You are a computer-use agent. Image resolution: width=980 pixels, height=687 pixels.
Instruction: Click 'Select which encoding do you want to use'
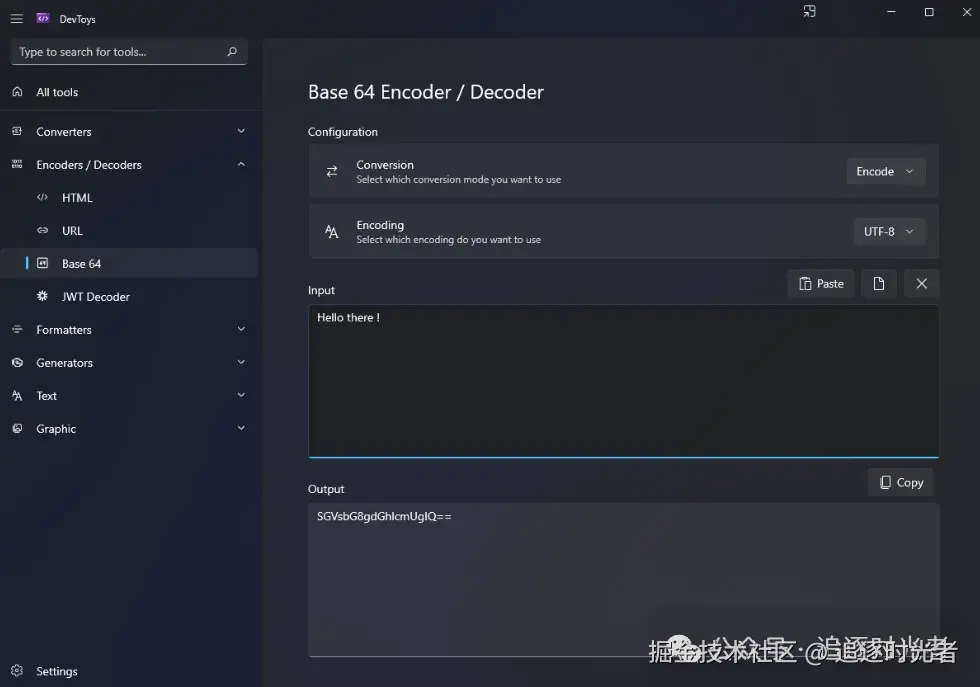(x=449, y=240)
